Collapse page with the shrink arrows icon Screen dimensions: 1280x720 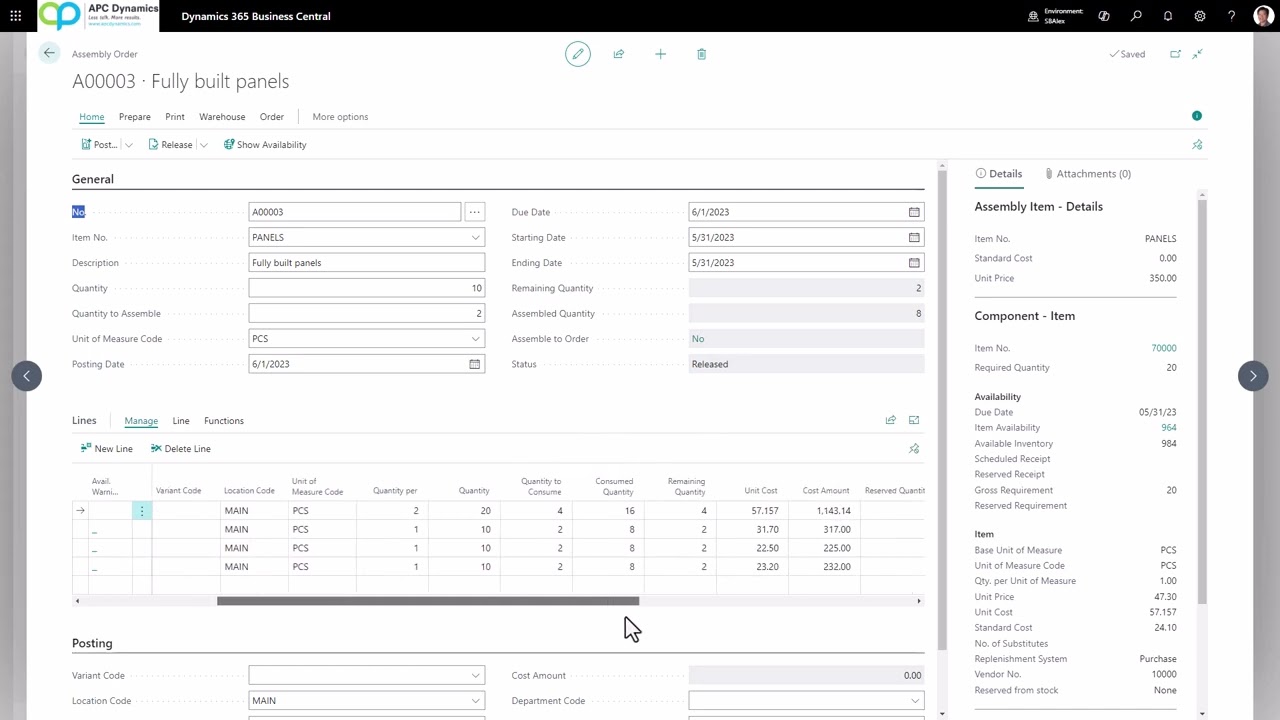[x=1197, y=54]
